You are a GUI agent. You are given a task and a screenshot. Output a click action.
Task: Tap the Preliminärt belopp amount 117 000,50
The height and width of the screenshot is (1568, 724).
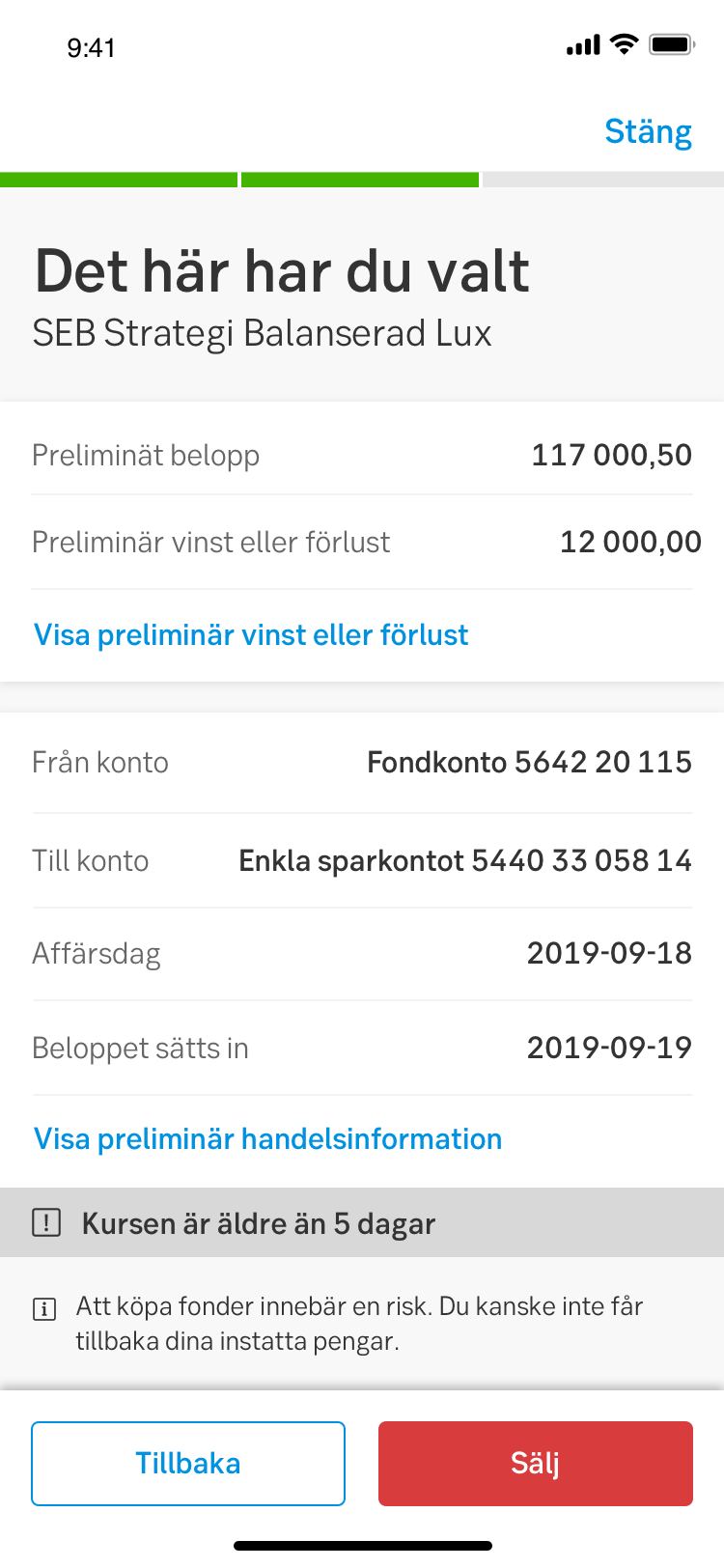point(611,455)
